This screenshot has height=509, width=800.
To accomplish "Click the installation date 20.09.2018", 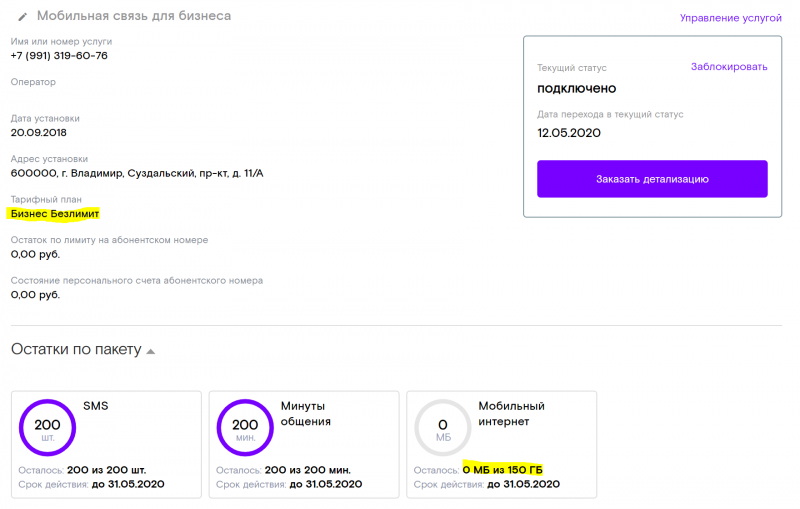I will pyautogui.click(x=39, y=133).
